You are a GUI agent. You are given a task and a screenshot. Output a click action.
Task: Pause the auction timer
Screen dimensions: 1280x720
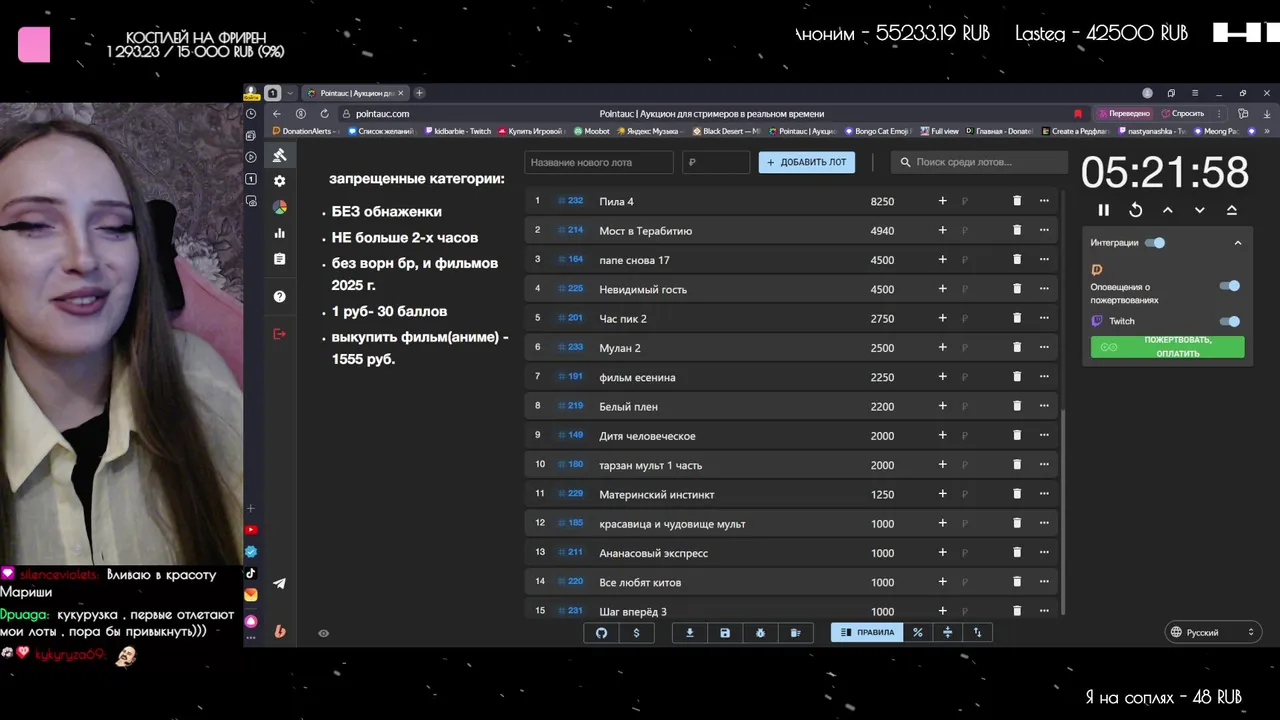[1104, 210]
